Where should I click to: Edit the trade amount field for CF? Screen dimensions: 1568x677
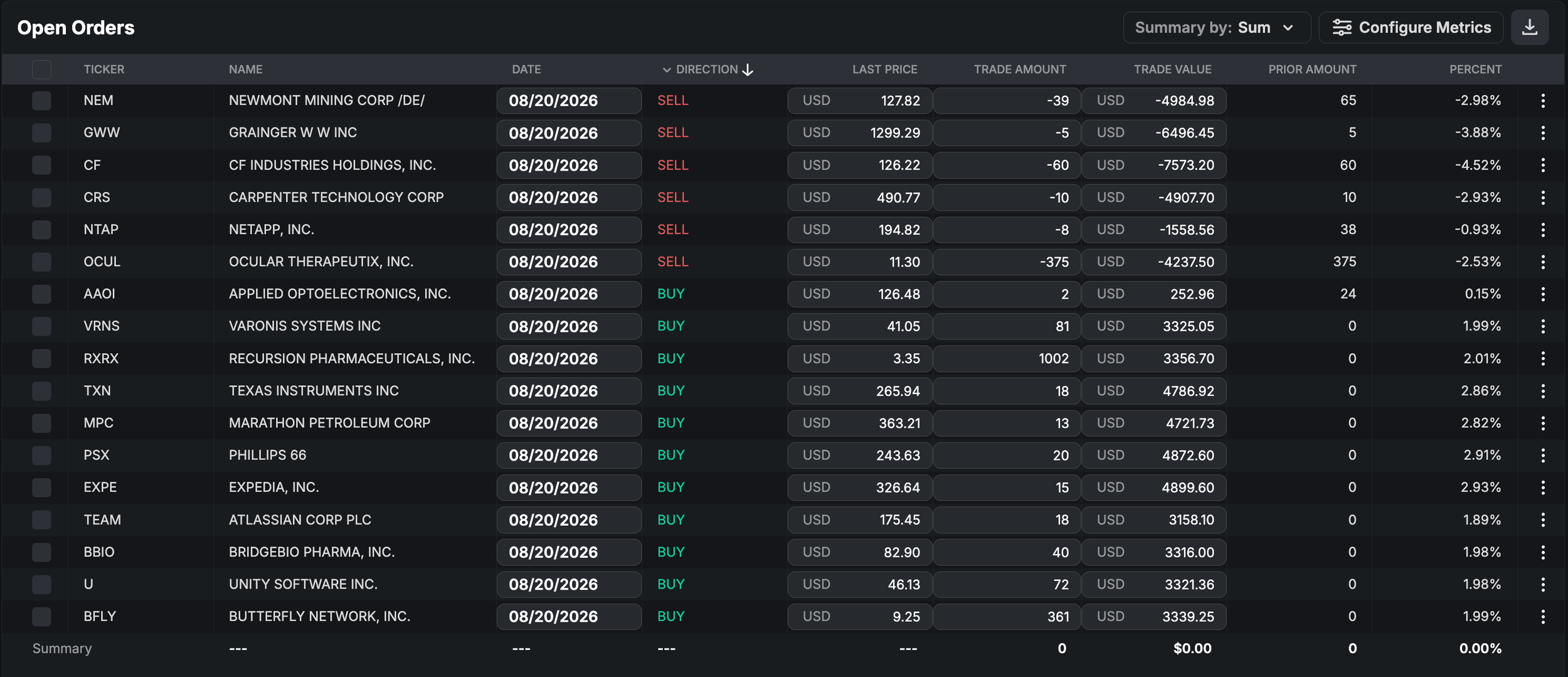point(1006,165)
